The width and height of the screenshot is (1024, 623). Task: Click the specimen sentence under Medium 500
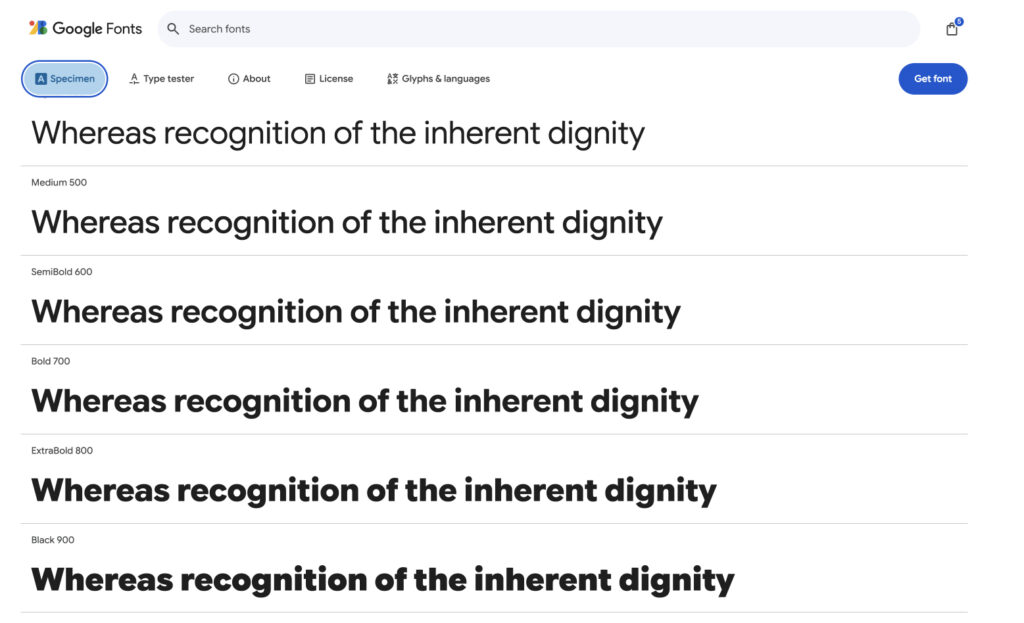point(347,222)
